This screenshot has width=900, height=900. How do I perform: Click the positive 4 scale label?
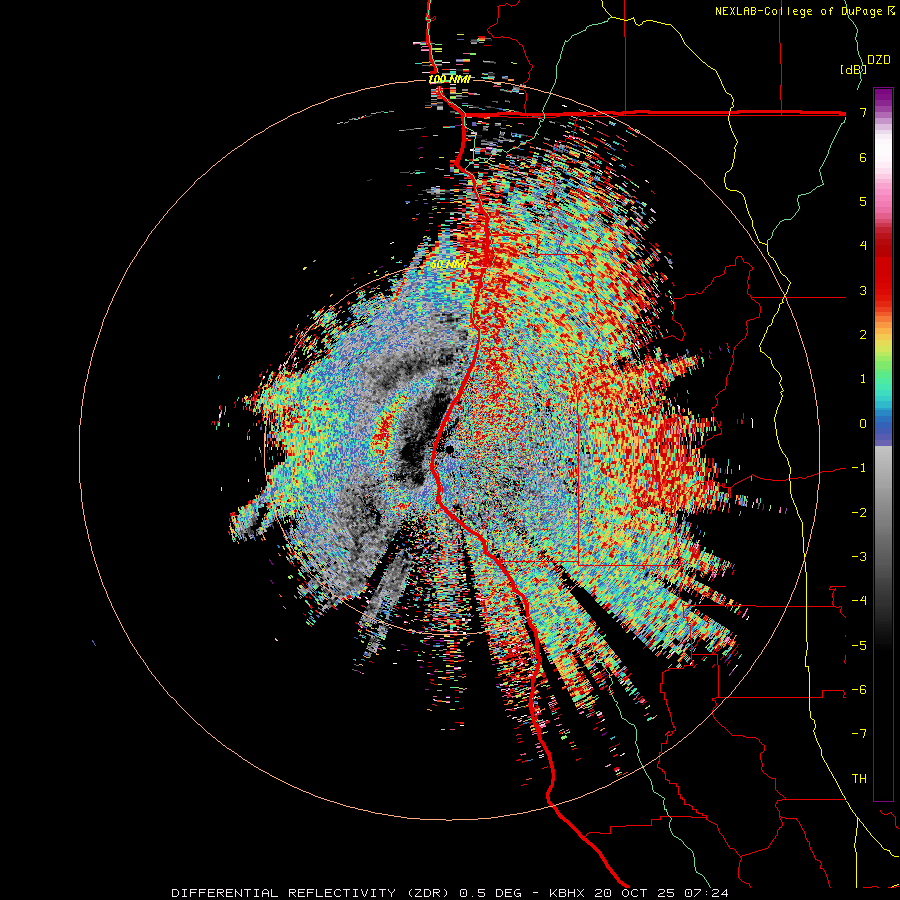click(x=863, y=246)
